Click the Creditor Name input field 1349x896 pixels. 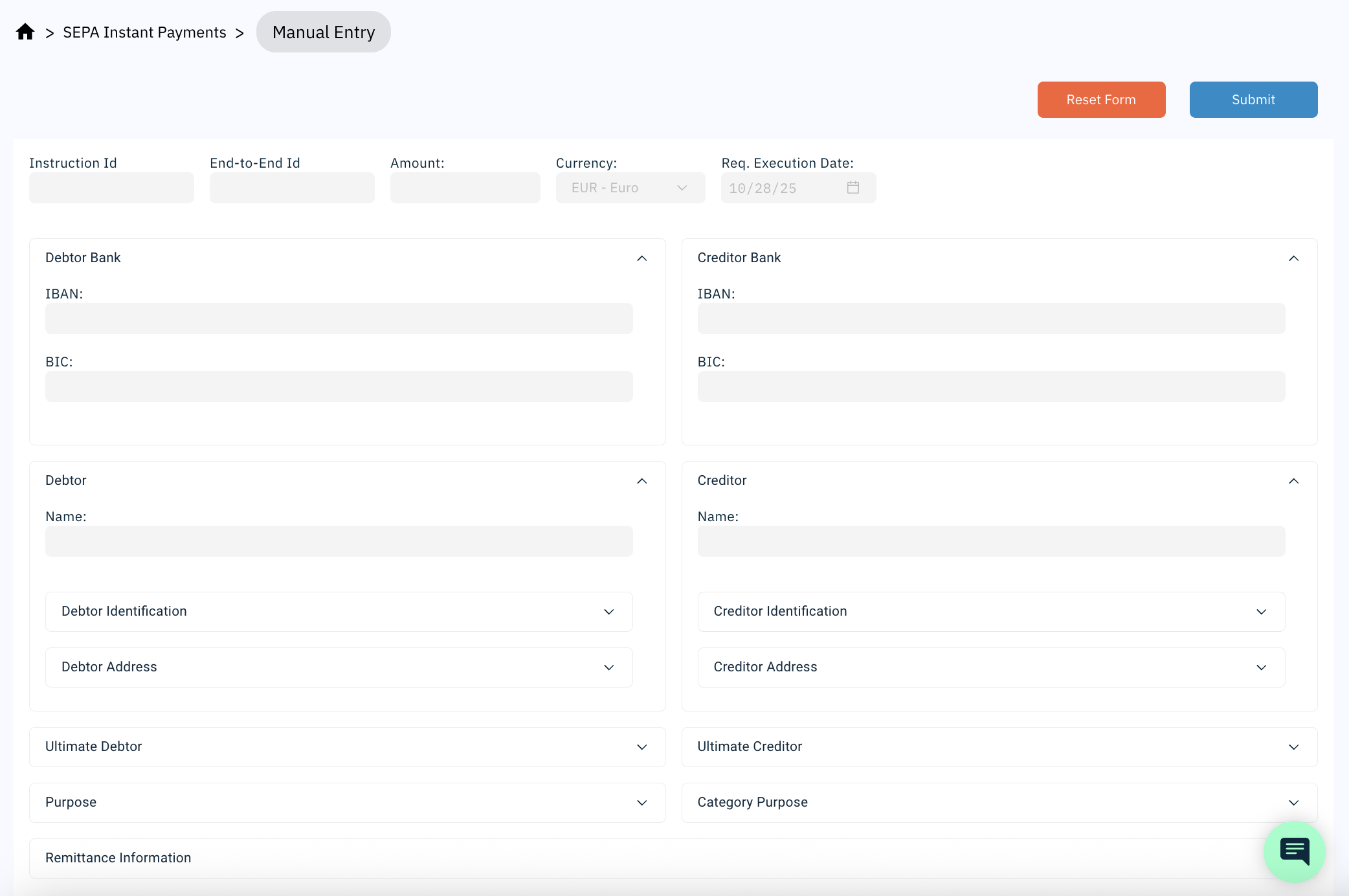coord(990,541)
